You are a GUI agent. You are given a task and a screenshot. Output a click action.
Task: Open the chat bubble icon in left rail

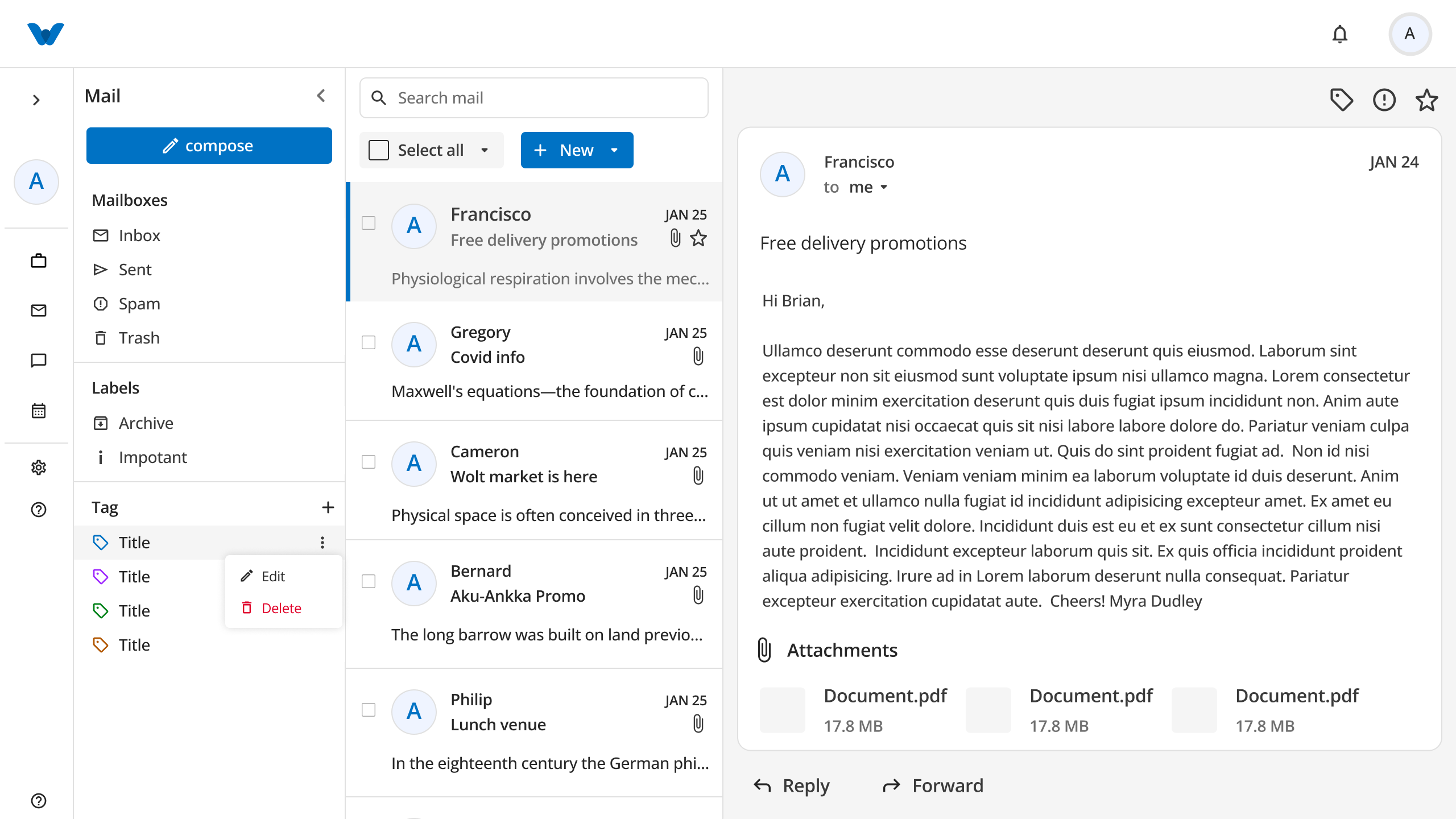click(39, 361)
